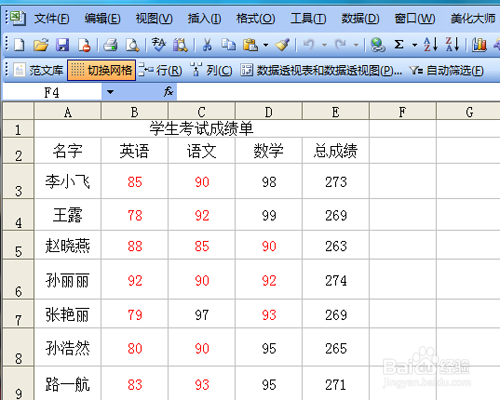Select the cell with name 赵晓燕
500x400 pixels.
tap(68, 246)
